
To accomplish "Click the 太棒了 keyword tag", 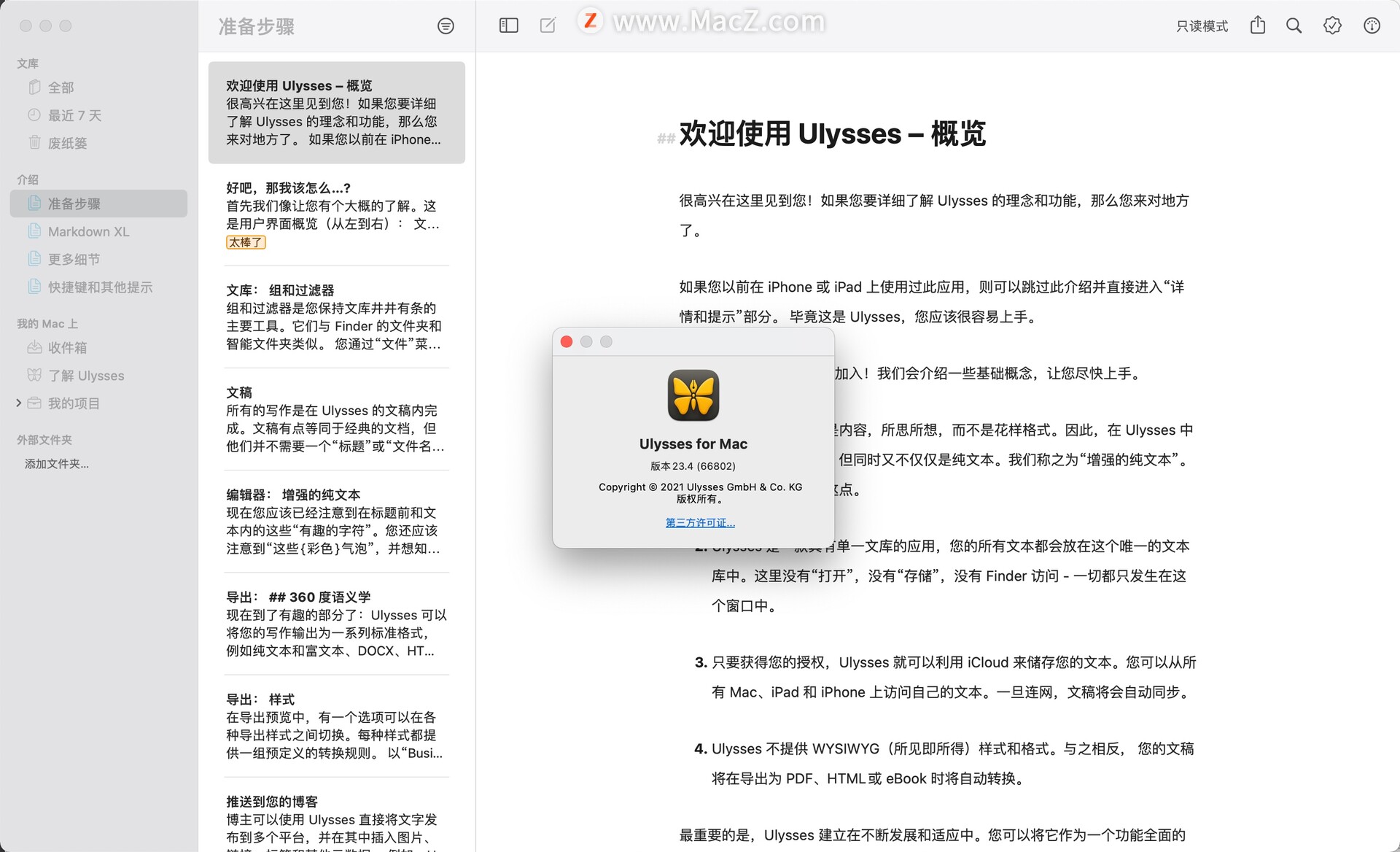I will tap(246, 242).
